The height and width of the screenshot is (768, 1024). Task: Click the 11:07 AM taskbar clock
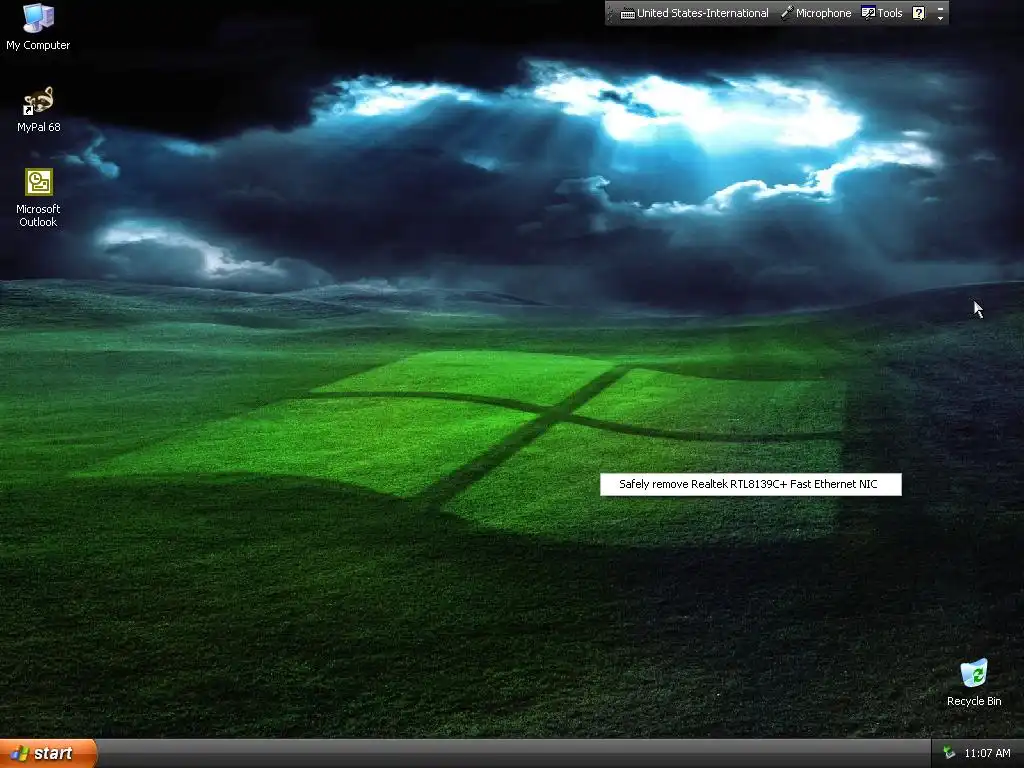point(987,753)
